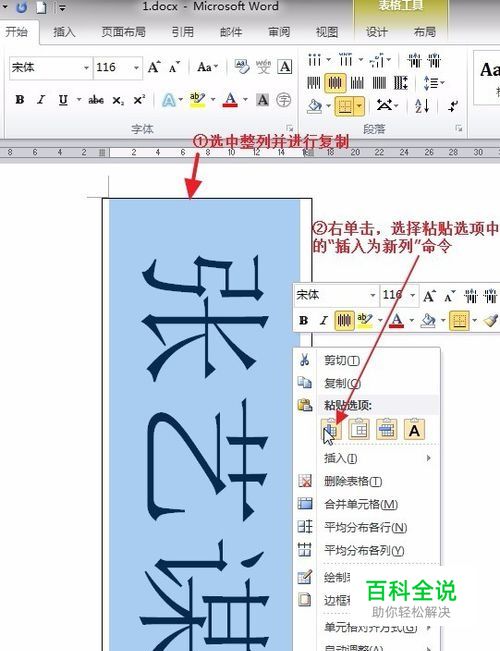Toggle Subscript x₂ formatting

(118, 100)
